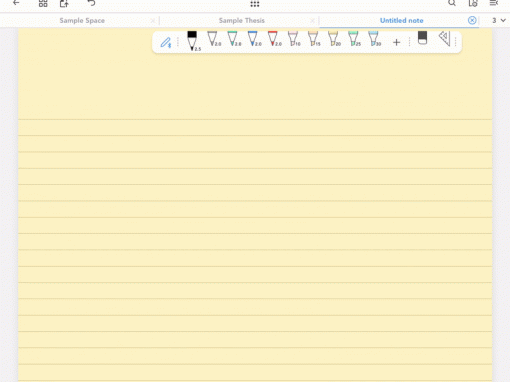Select the eraser tool

pyautogui.click(x=422, y=38)
